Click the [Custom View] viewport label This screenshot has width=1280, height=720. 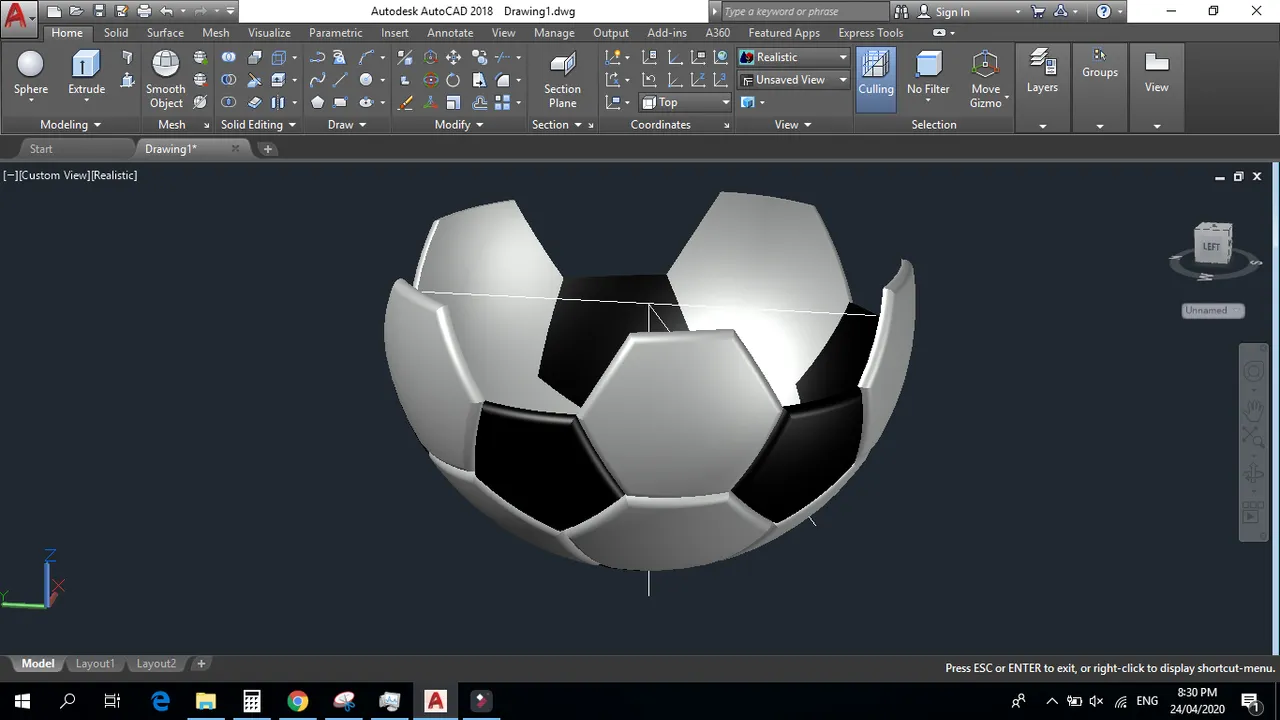53,175
